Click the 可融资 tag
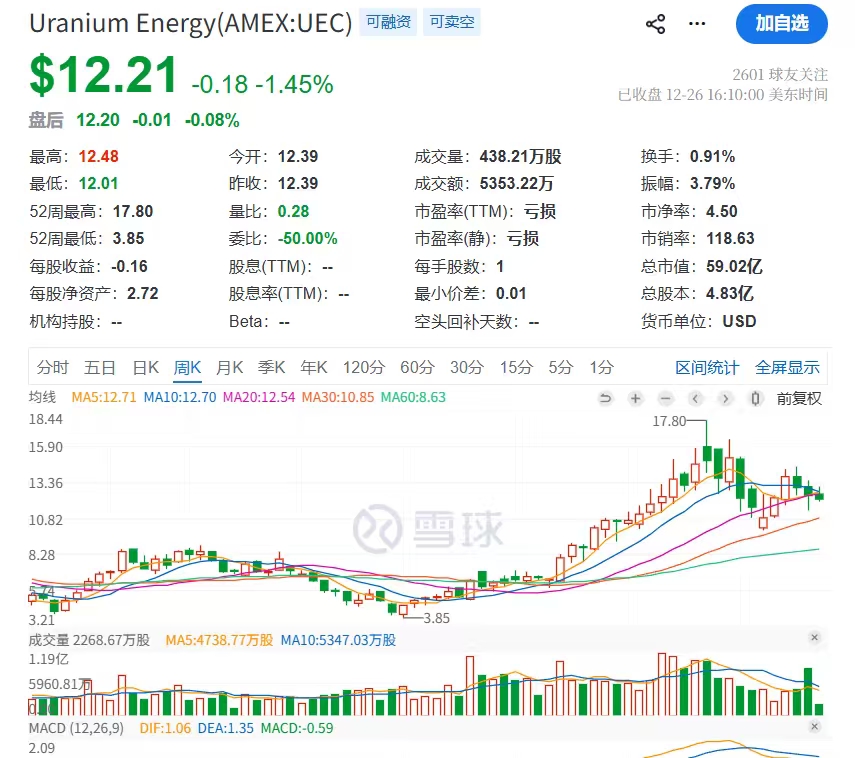The width and height of the screenshot is (855, 758). [x=388, y=22]
